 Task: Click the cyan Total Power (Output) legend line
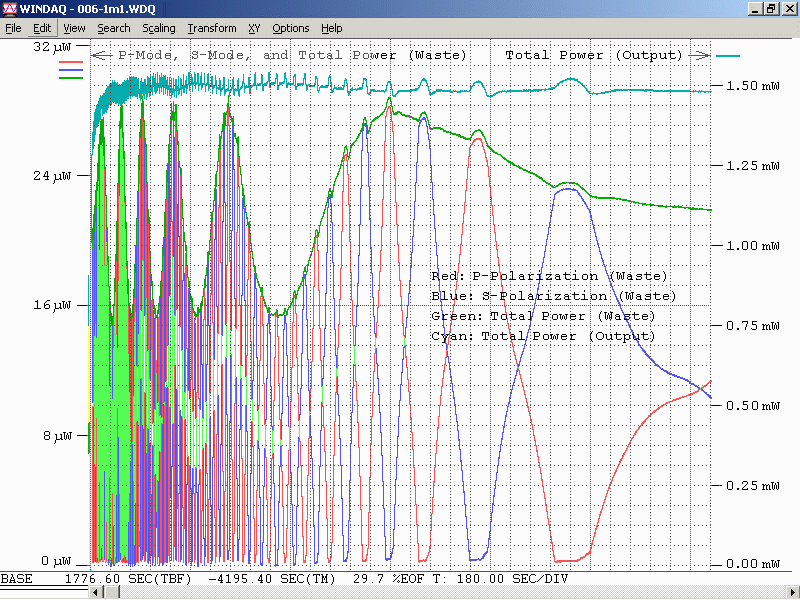pos(727,56)
